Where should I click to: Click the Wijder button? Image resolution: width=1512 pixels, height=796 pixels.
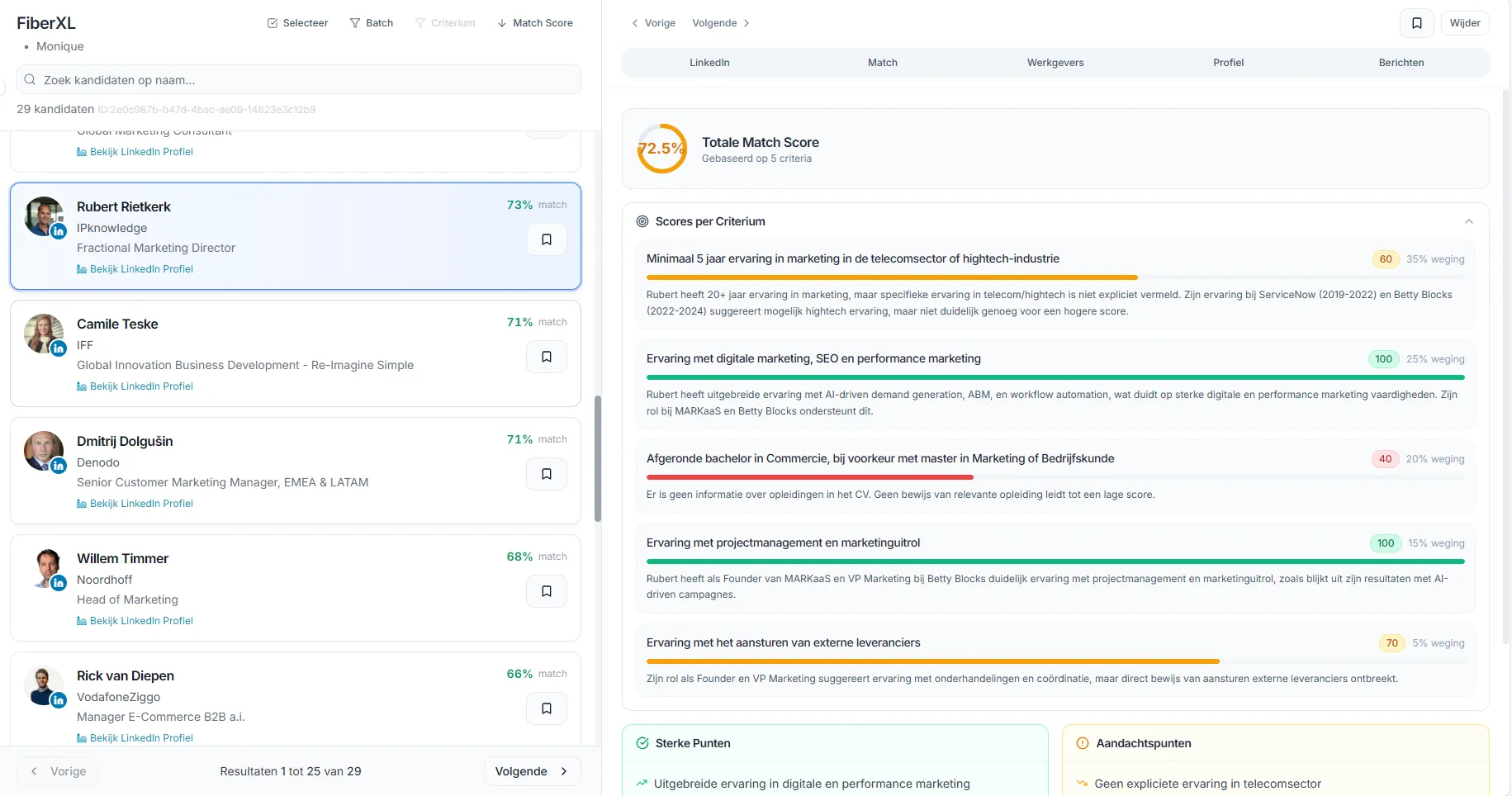coord(1465,22)
